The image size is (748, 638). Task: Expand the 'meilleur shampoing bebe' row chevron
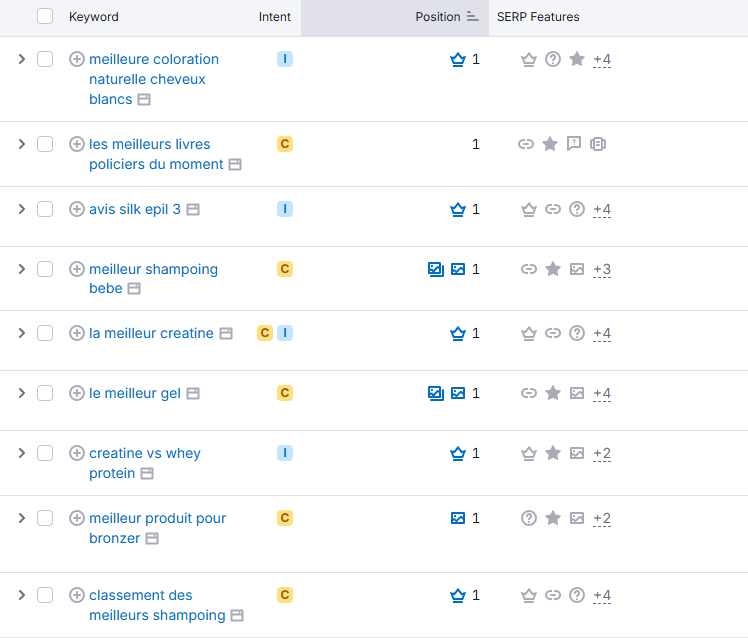tap(21, 269)
